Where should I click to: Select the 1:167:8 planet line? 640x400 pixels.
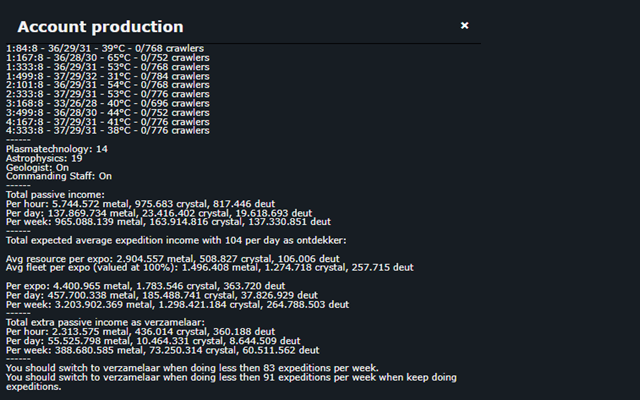click(x=108, y=58)
